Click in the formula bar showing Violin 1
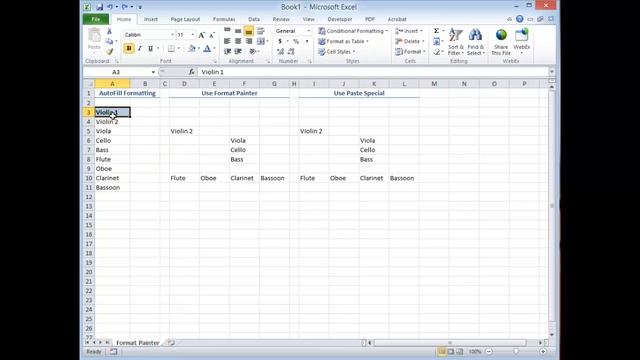 373,72
